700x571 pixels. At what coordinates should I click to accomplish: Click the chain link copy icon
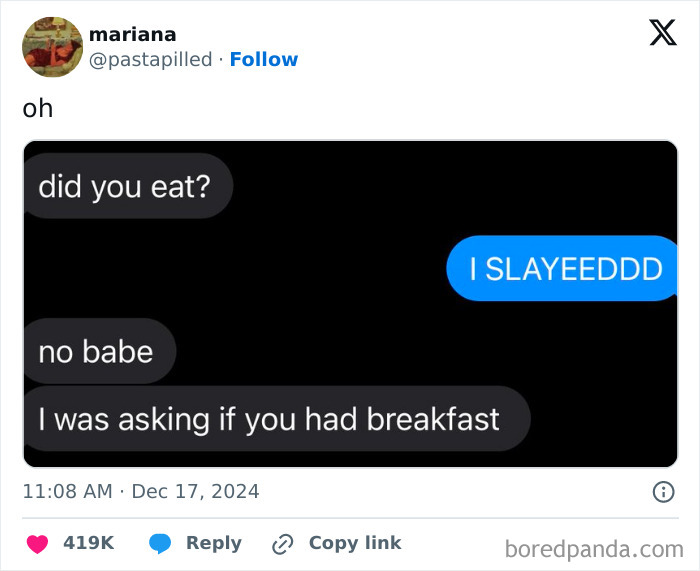point(283,544)
